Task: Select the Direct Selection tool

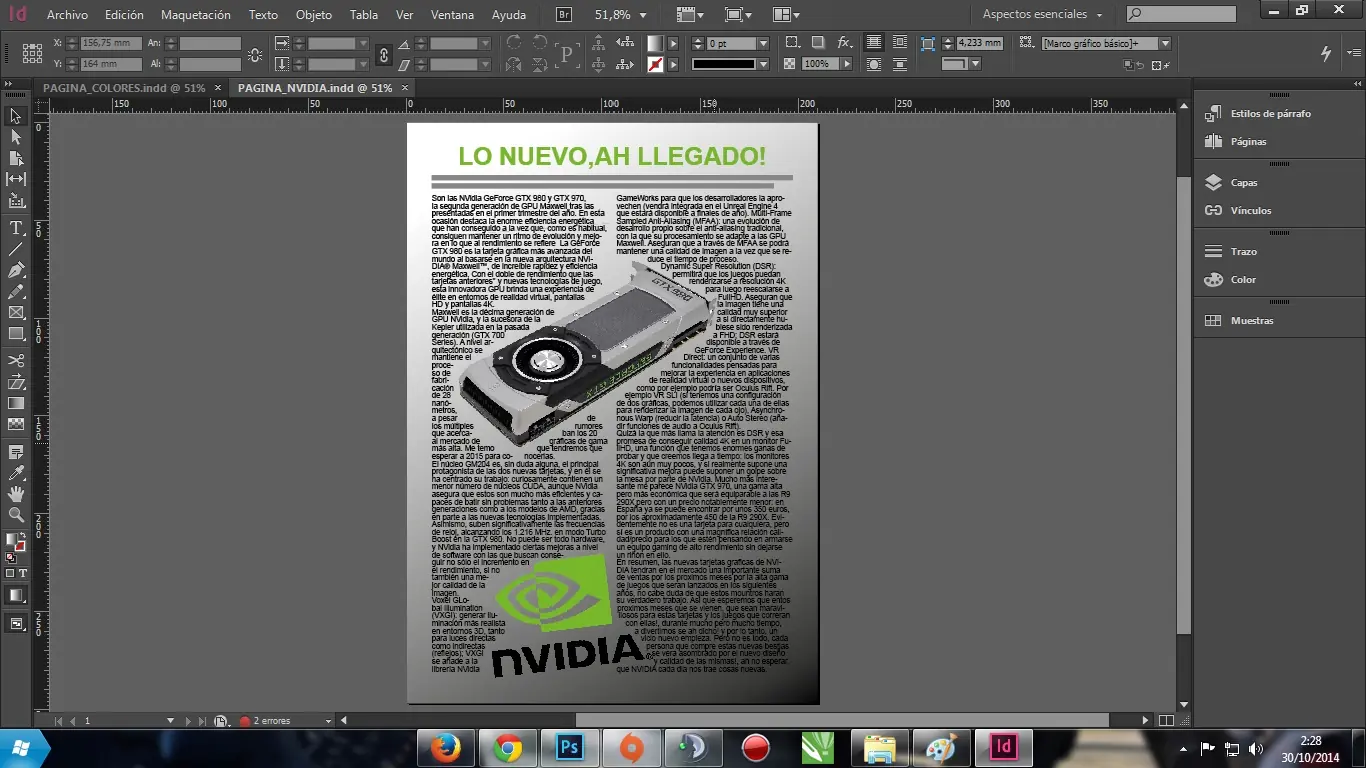Action: pyautogui.click(x=16, y=137)
